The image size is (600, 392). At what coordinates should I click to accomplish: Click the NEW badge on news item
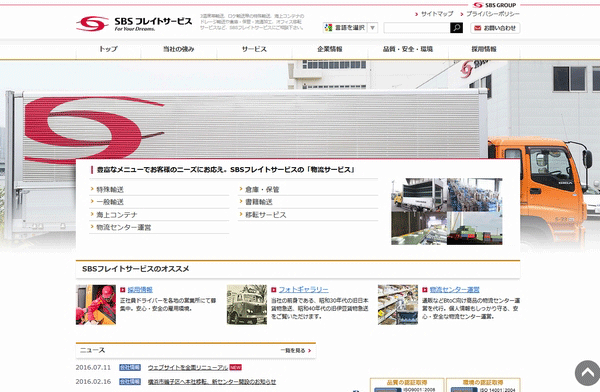pyautogui.click(x=236, y=368)
